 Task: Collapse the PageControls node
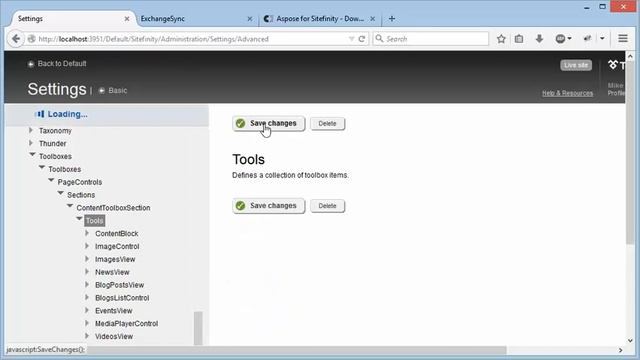pos(51,180)
